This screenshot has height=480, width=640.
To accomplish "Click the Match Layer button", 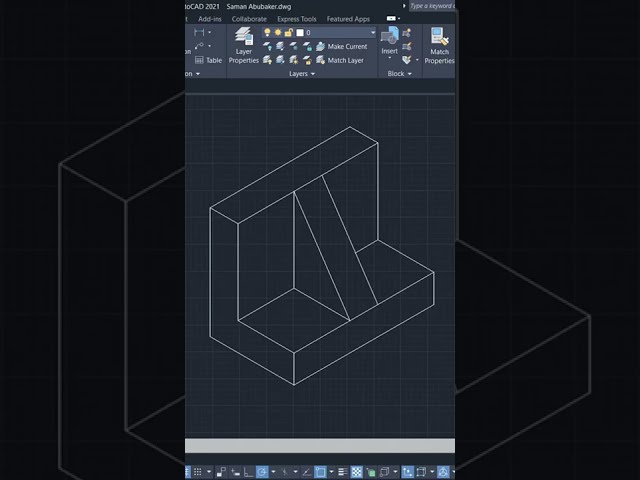I will [340, 60].
